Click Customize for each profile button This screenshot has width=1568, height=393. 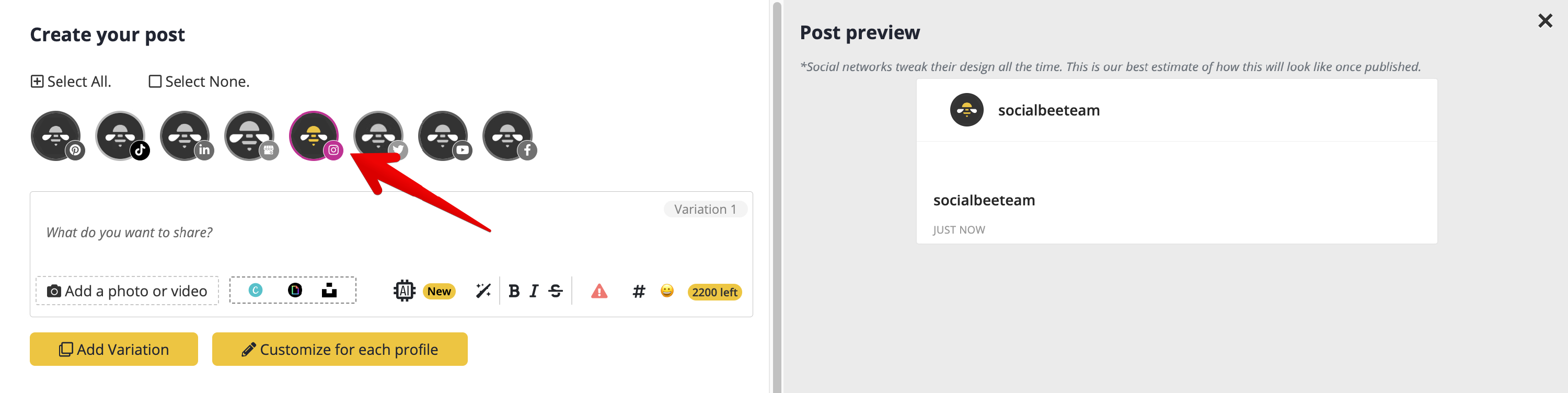pyautogui.click(x=340, y=349)
